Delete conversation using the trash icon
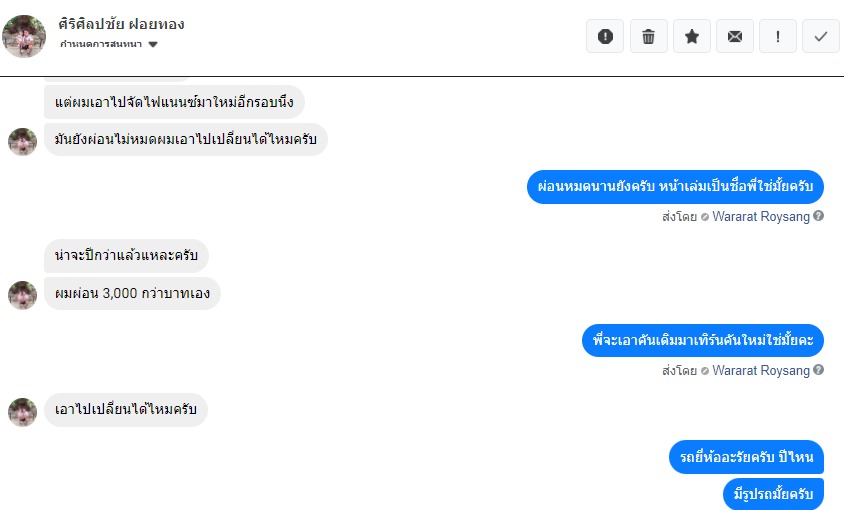Screen dimensions: 844x510 coord(649,36)
